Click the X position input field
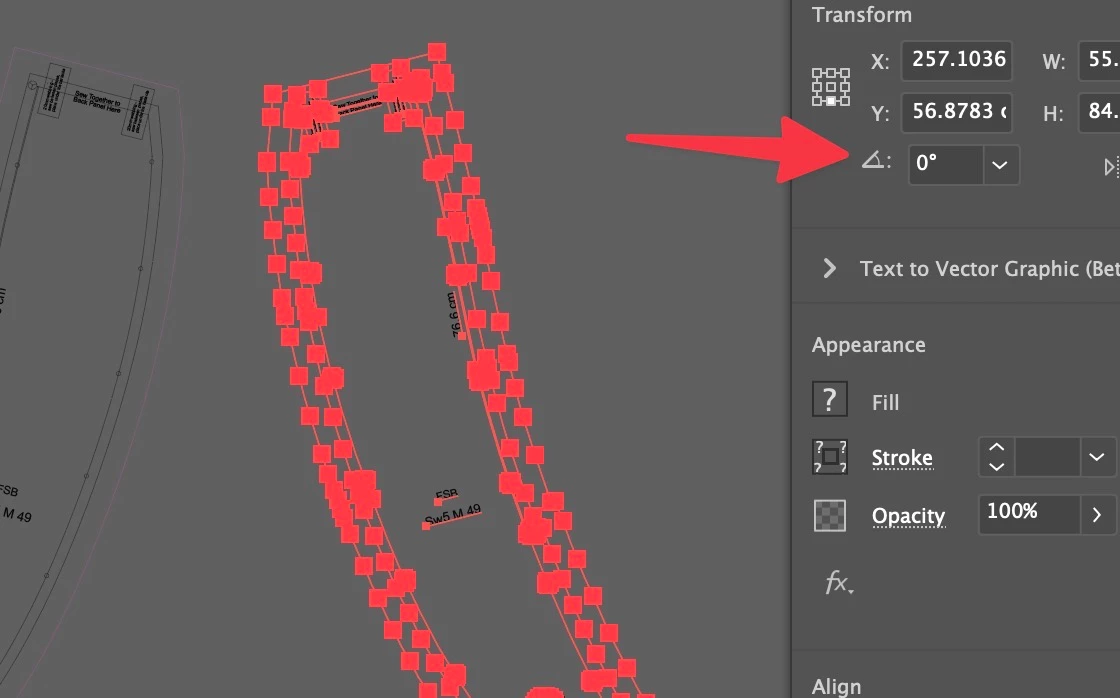This screenshot has width=1120, height=698. point(957,60)
